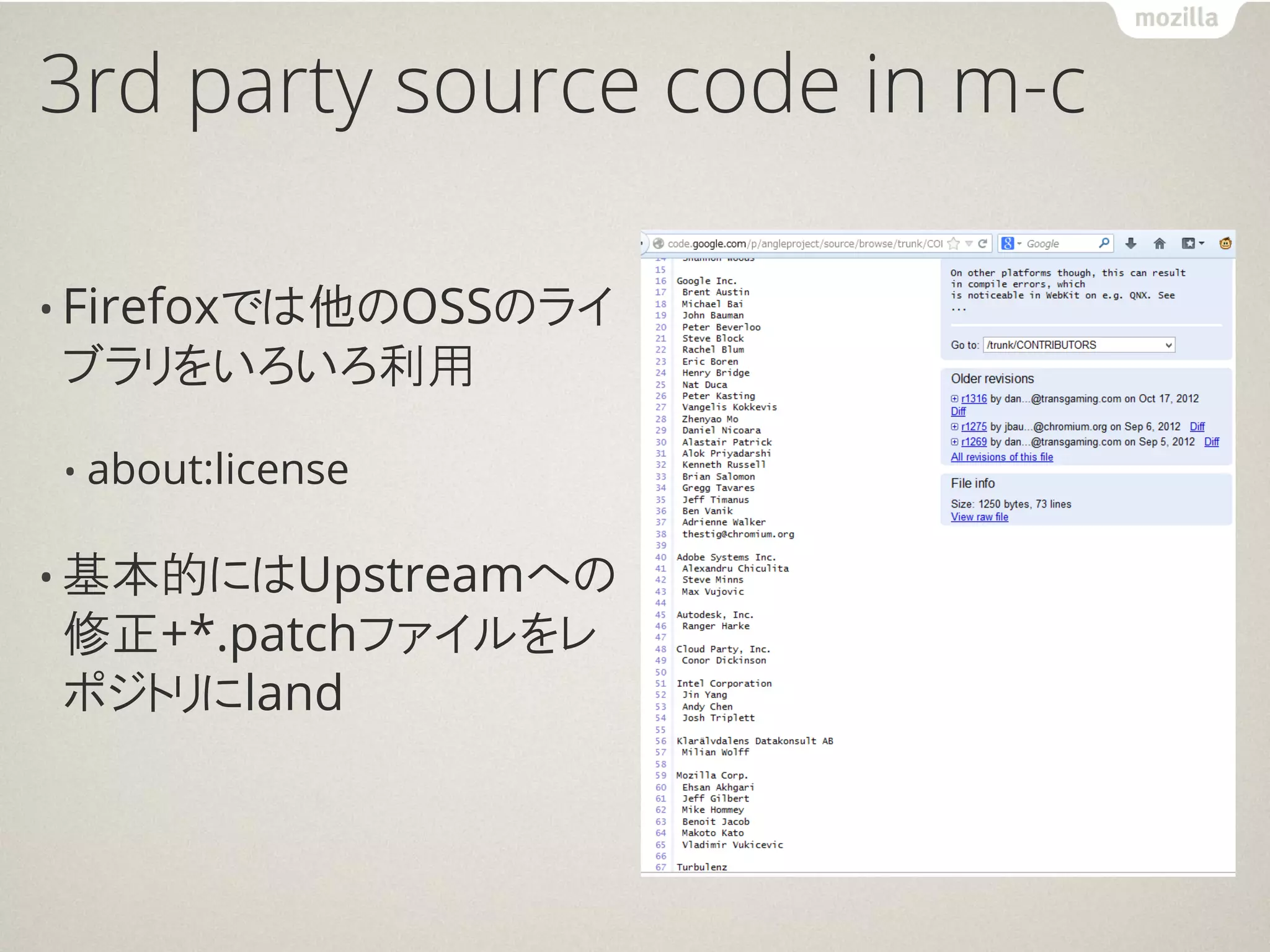Click 'Older revisions' heading

[x=992, y=379]
